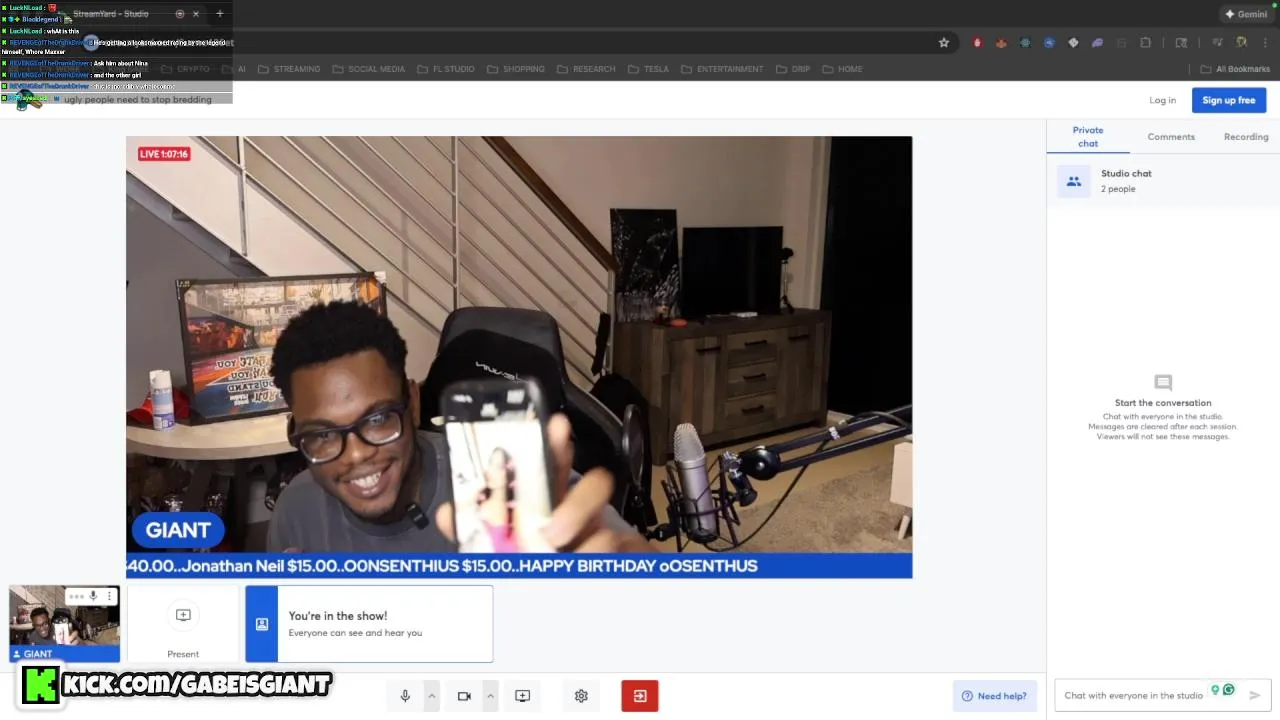Click the Studio chat people icon
The width and height of the screenshot is (1280, 720).
[x=1074, y=181]
